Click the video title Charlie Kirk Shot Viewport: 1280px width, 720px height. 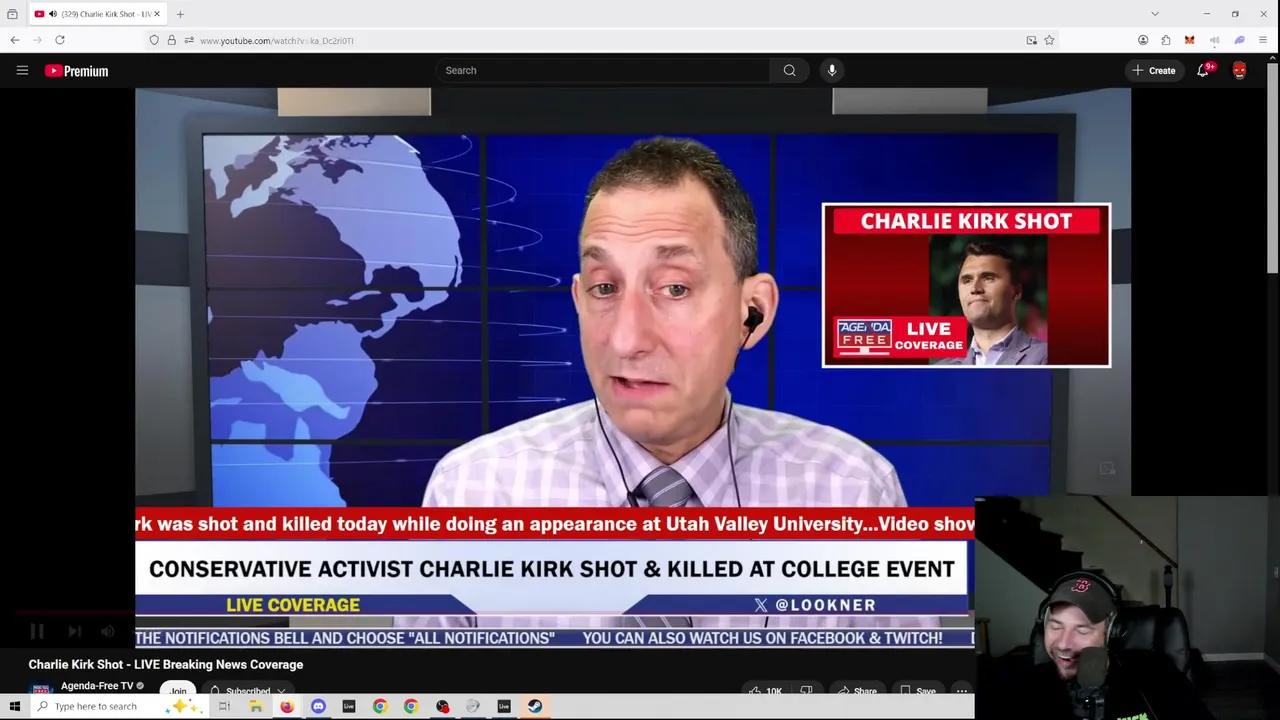pyautogui.click(x=166, y=664)
